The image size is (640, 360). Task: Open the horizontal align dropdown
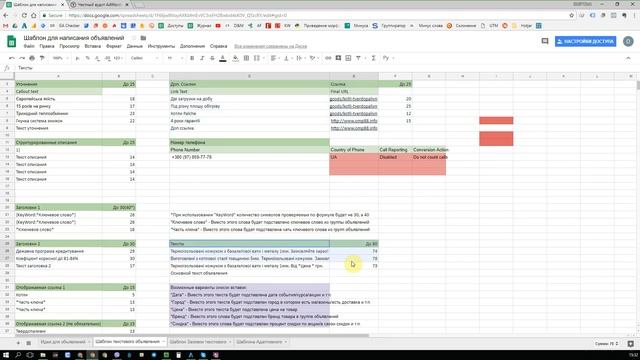click(275, 58)
